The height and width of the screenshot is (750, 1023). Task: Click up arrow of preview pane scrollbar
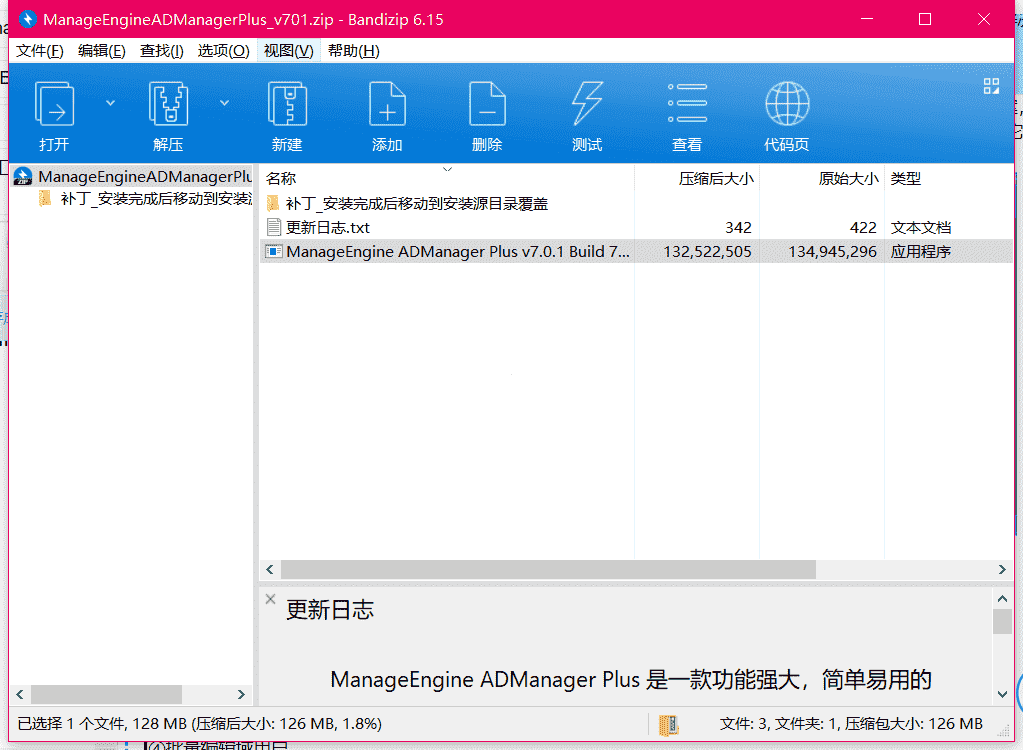pyautogui.click(x=1002, y=598)
